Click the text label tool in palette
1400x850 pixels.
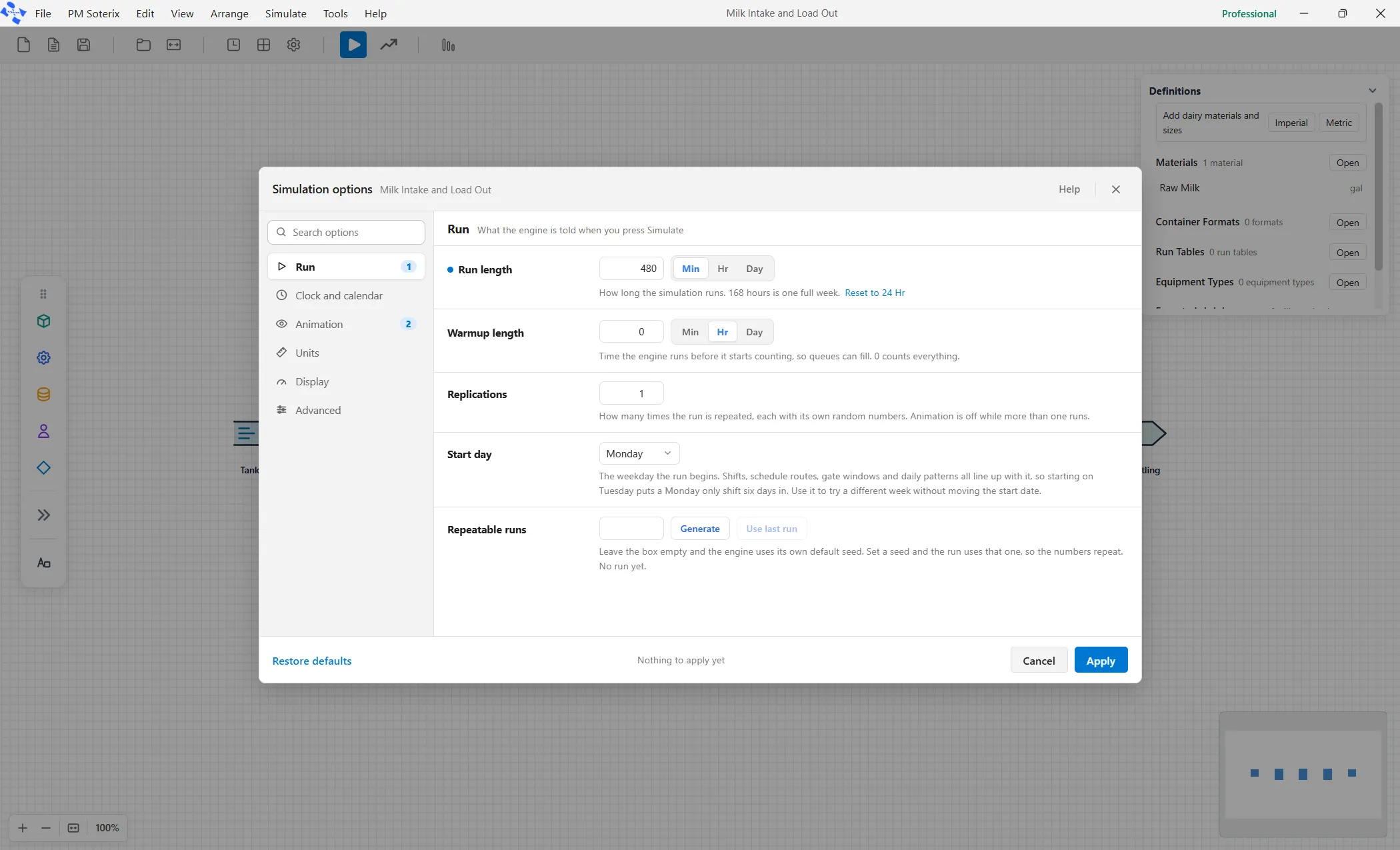coord(43,563)
